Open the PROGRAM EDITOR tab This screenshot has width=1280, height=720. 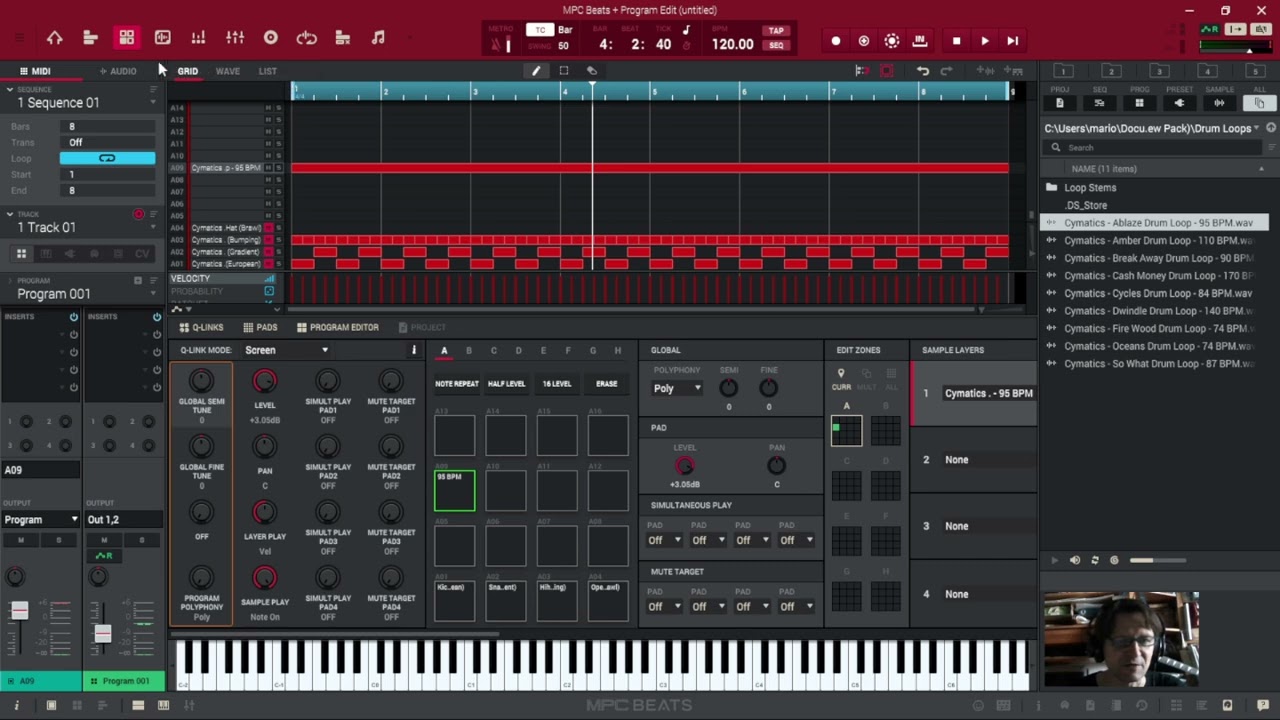click(x=338, y=328)
